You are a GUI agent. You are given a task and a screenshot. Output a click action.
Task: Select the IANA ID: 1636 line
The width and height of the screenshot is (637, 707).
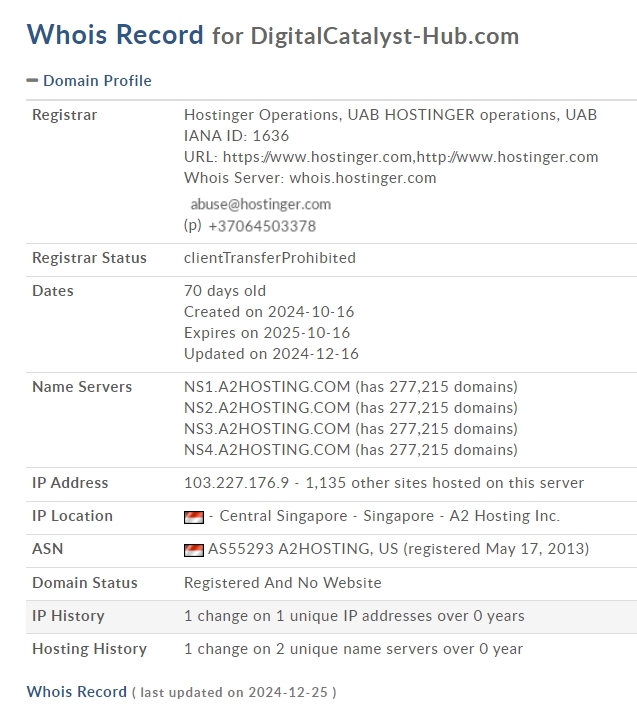[x=236, y=136]
